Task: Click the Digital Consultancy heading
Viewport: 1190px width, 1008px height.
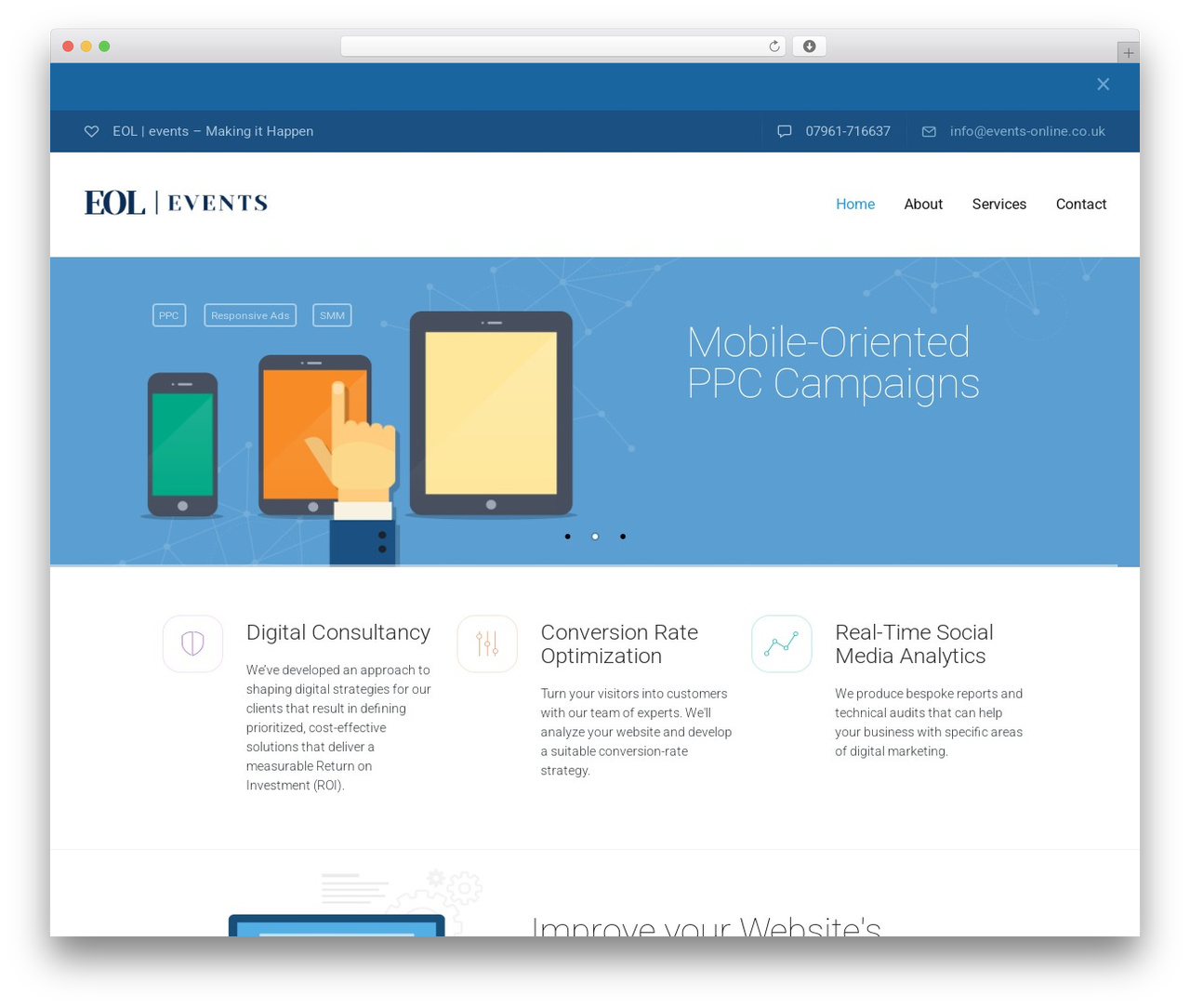Action: click(338, 632)
